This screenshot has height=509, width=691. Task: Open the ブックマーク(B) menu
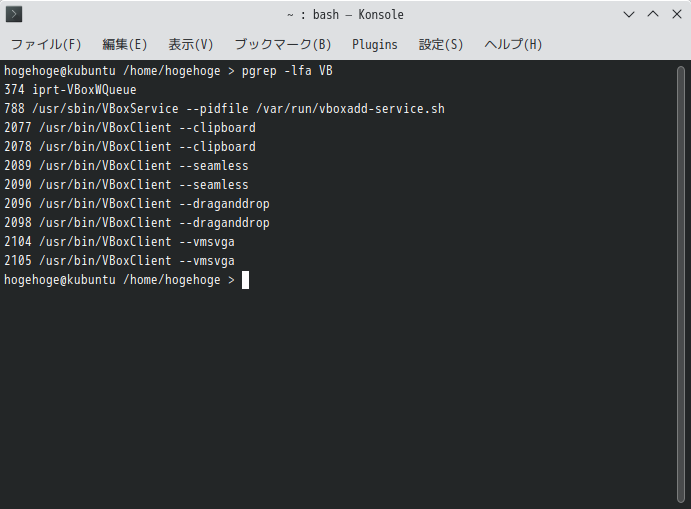click(282, 45)
